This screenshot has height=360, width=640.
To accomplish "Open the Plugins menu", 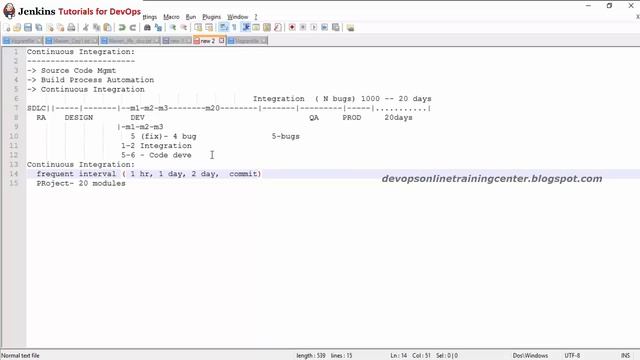I will click(211, 17).
